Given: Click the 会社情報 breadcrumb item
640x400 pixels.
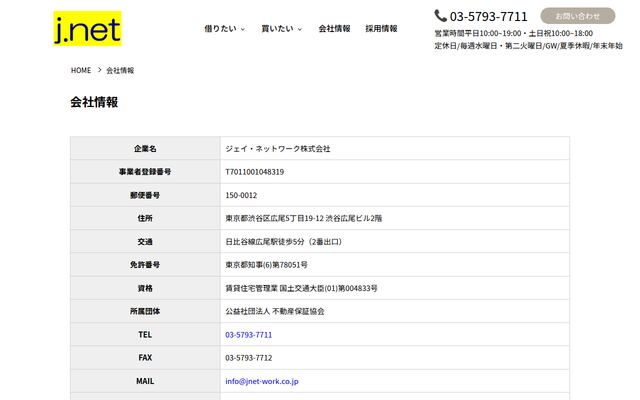Looking at the screenshot, I should tap(120, 70).
